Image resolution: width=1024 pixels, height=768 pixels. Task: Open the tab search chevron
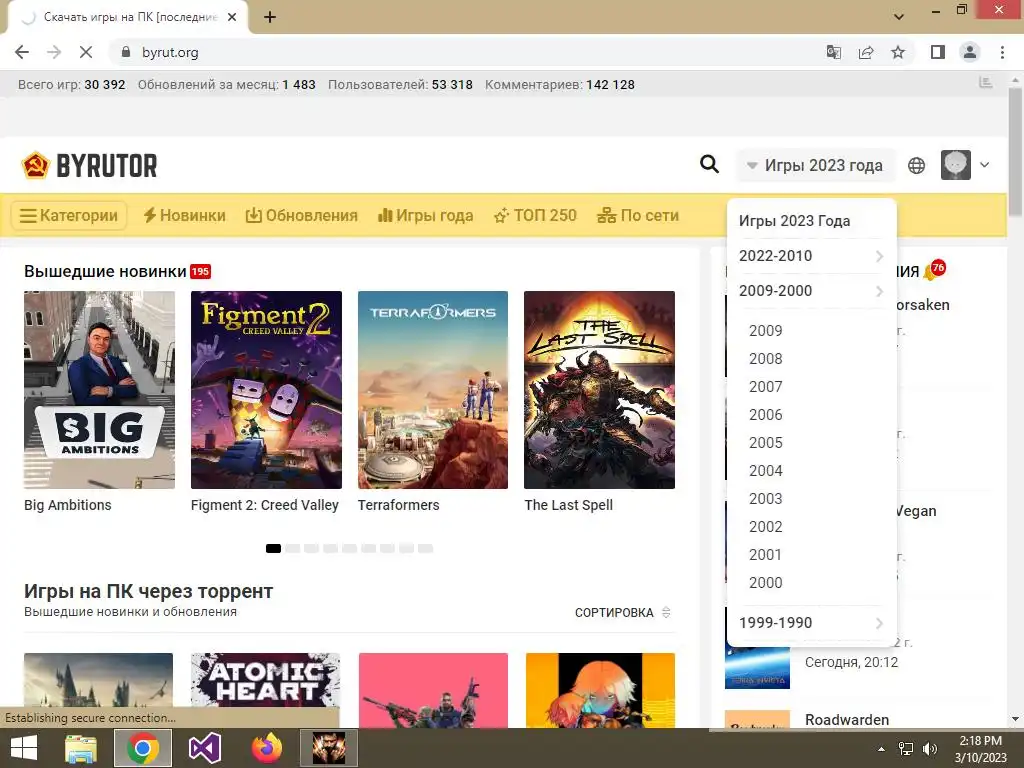pos(899,17)
